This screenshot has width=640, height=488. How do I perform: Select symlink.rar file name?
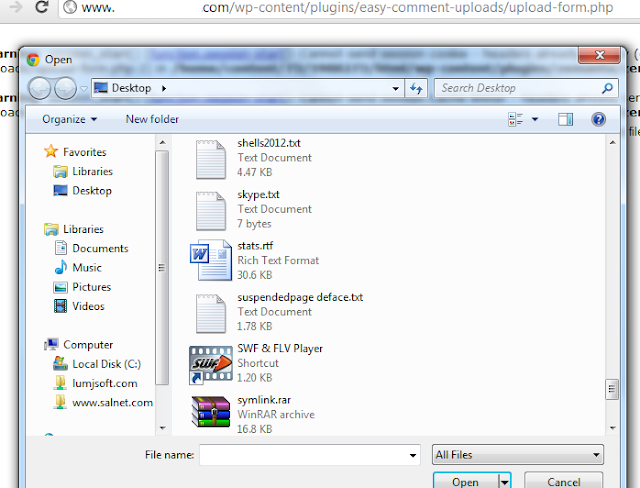264,400
